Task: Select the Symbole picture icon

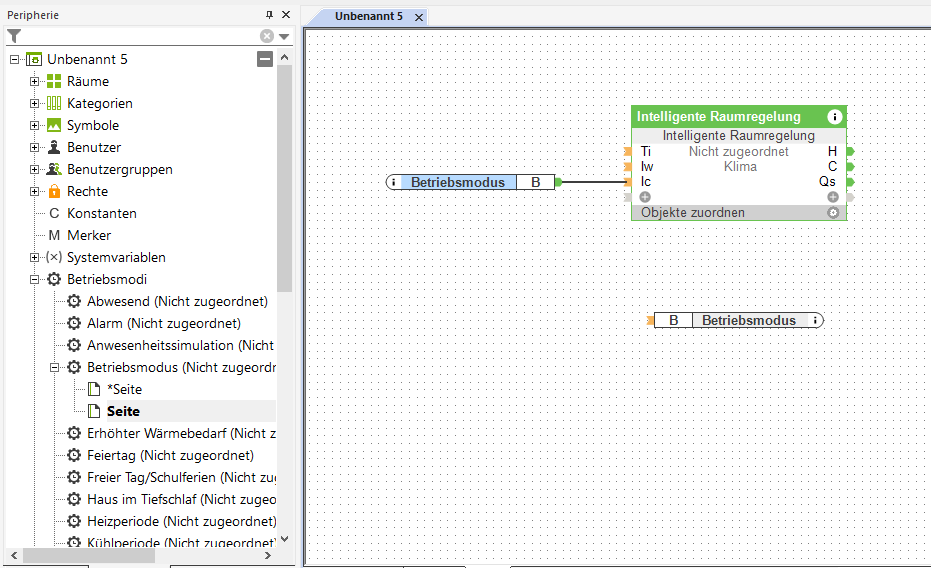Action: pyautogui.click(x=54, y=125)
